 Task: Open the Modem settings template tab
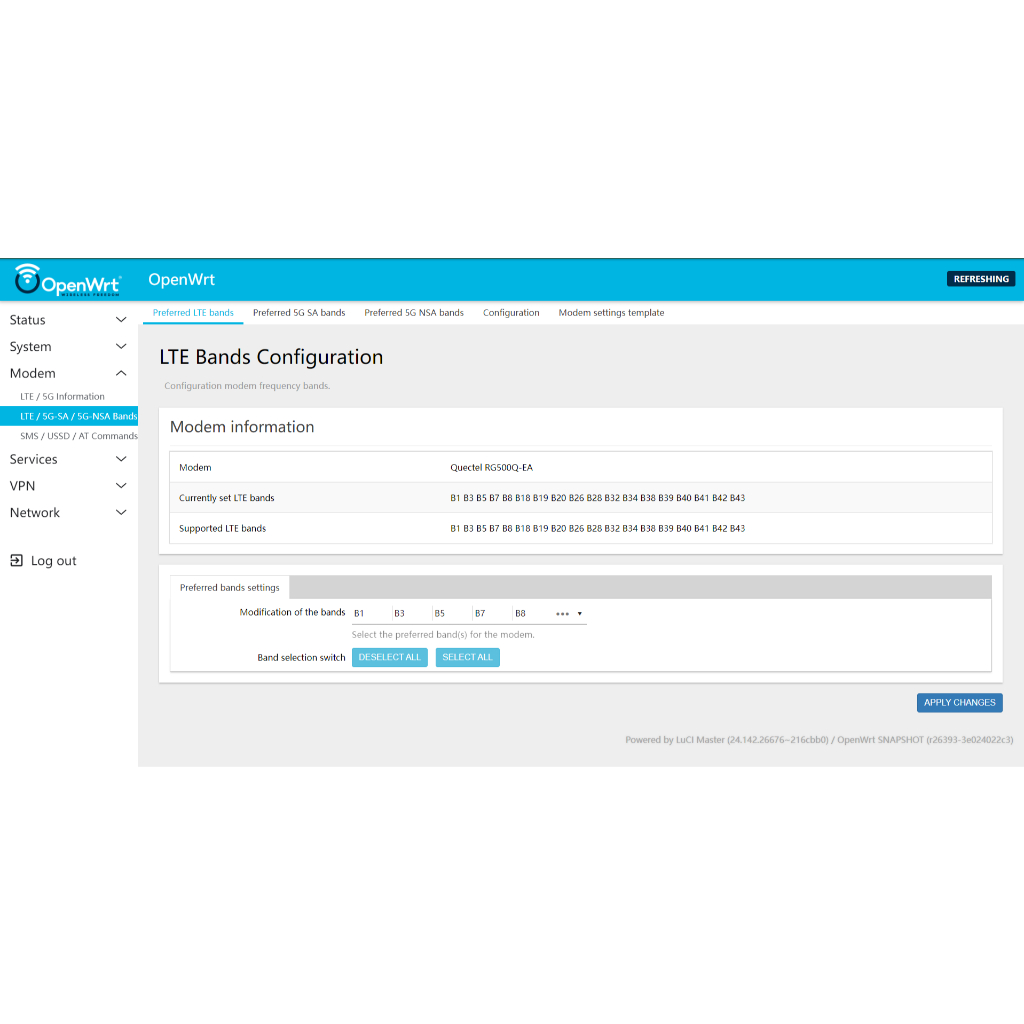click(611, 313)
